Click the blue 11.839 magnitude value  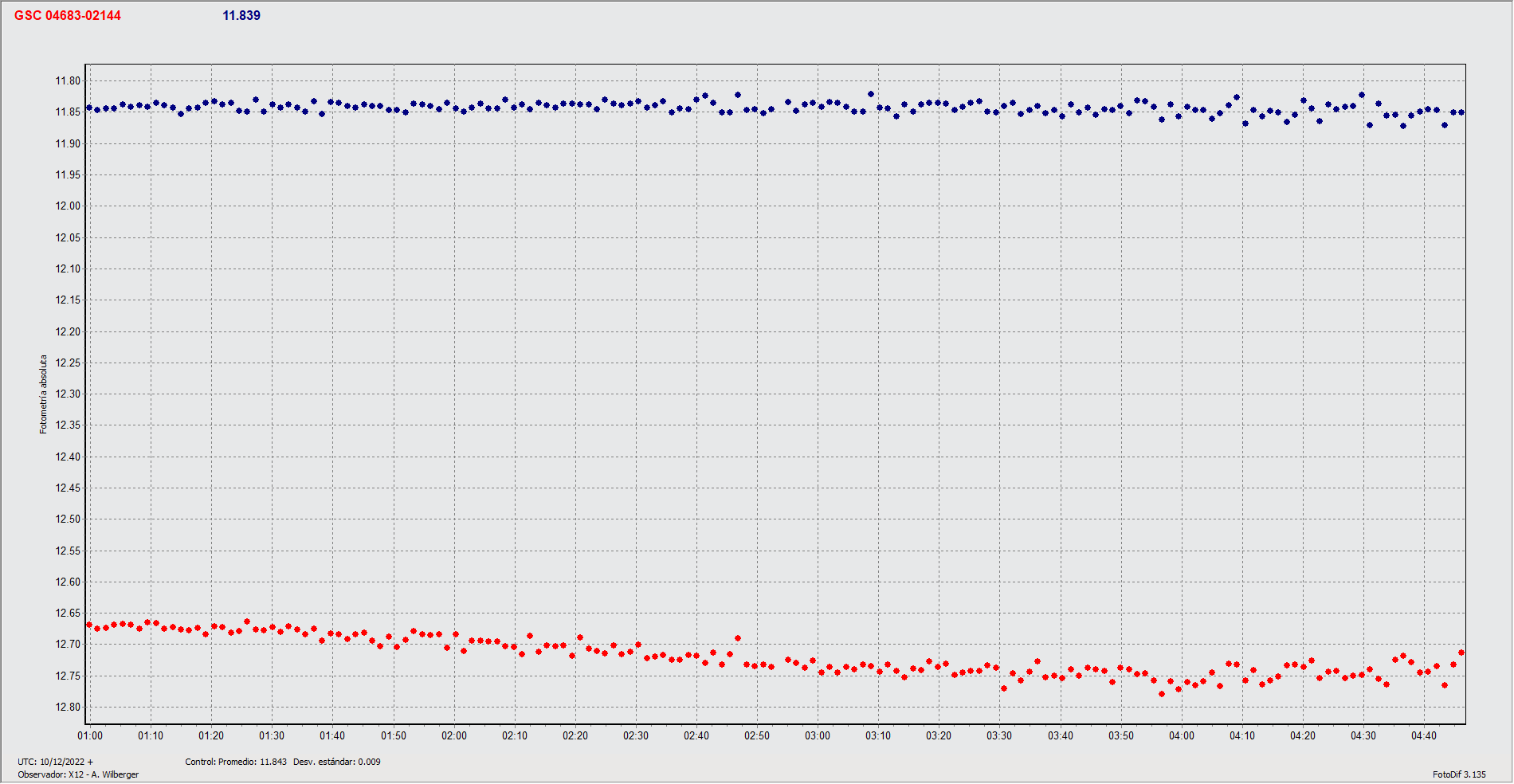[x=241, y=16]
